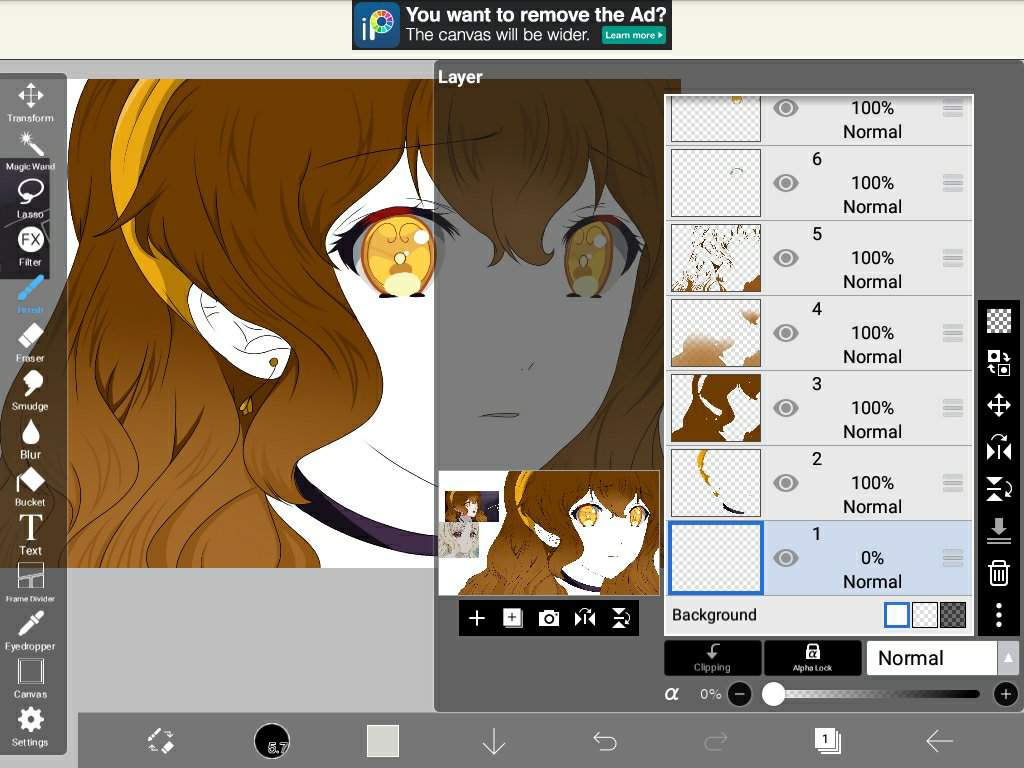Toggle Alpha Lock on current layer
The height and width of the screenshot is (768, 1024).
pyautogui.click(x=812, y=657)
